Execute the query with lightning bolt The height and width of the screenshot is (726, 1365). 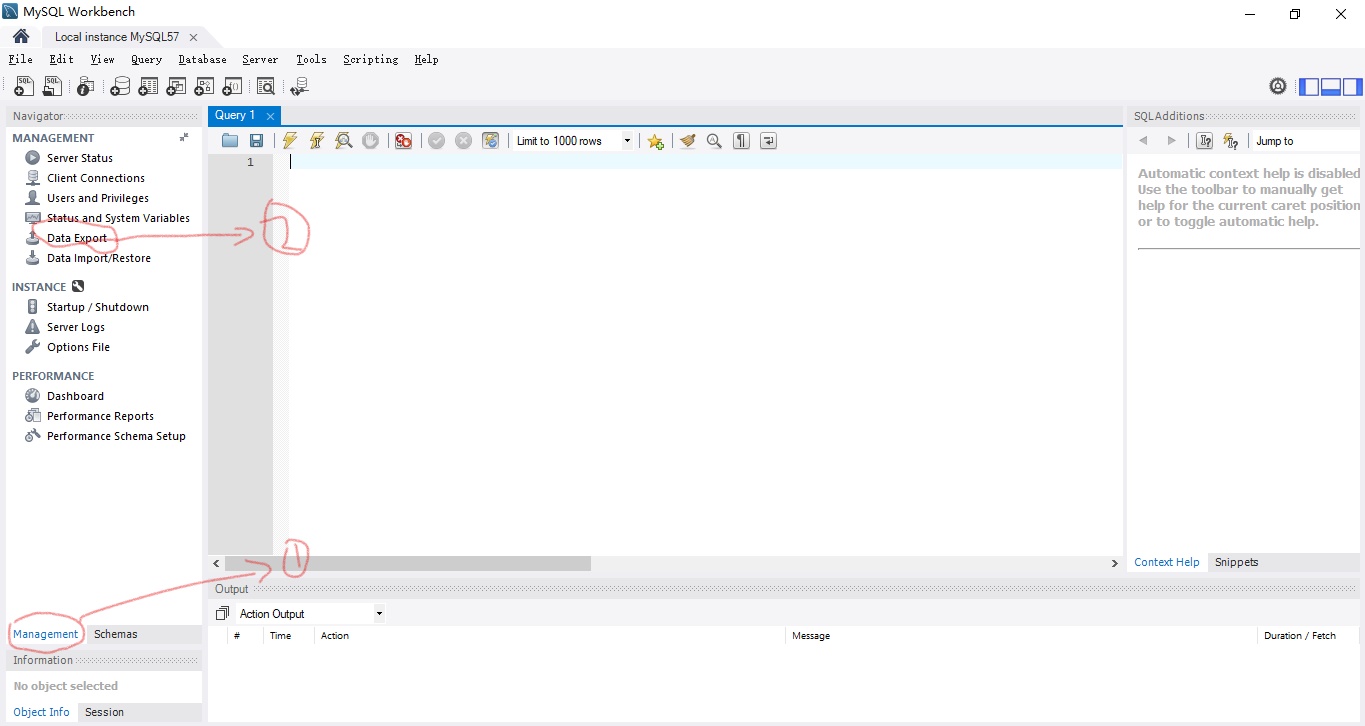click(290, 141)
